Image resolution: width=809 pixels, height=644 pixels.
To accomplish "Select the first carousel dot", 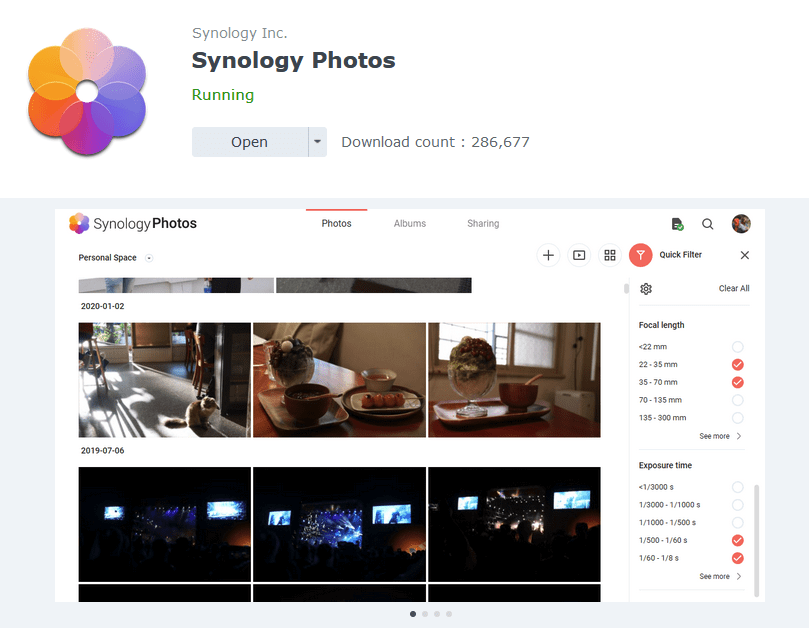I will click(413, 614).
